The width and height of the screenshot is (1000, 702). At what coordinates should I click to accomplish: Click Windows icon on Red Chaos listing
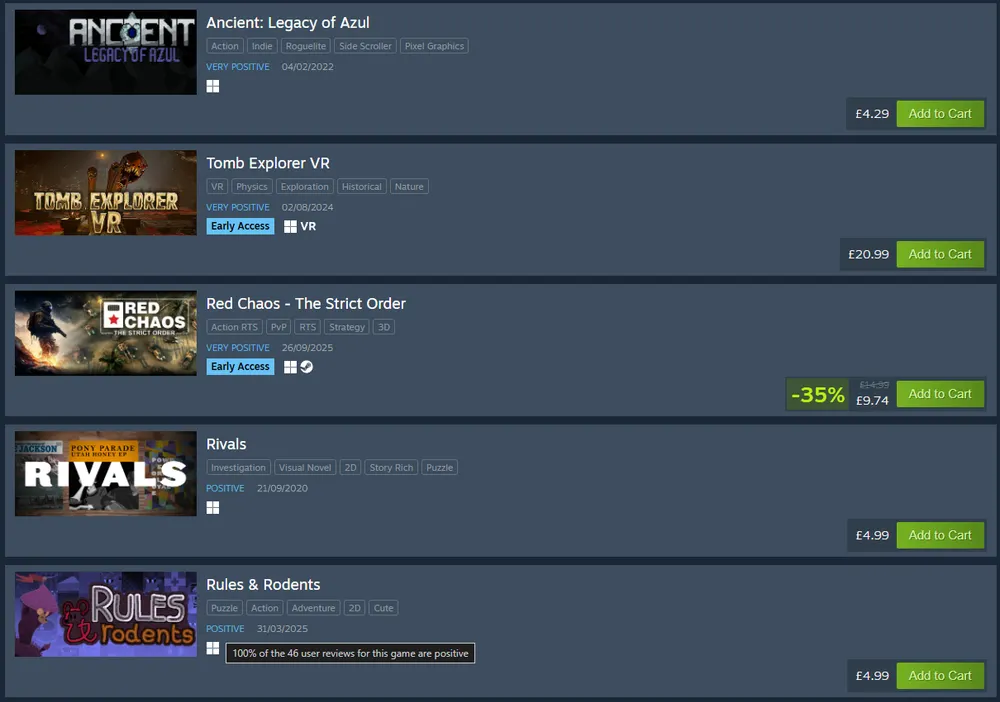(x=290, y=367)
